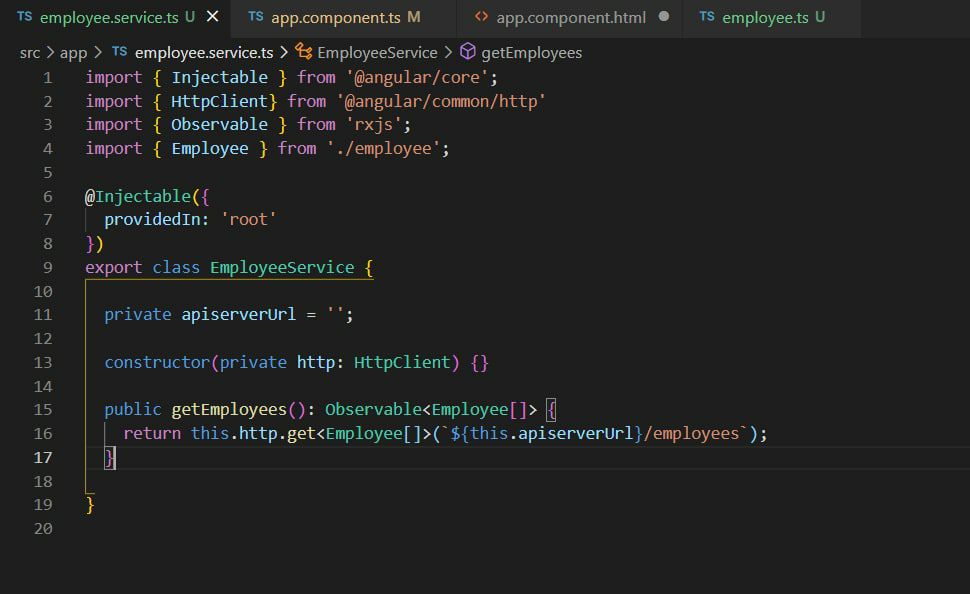This screenshot has height=594, width=970.
Task: Click the getEmployees method name in code
Action: (229, 410)
